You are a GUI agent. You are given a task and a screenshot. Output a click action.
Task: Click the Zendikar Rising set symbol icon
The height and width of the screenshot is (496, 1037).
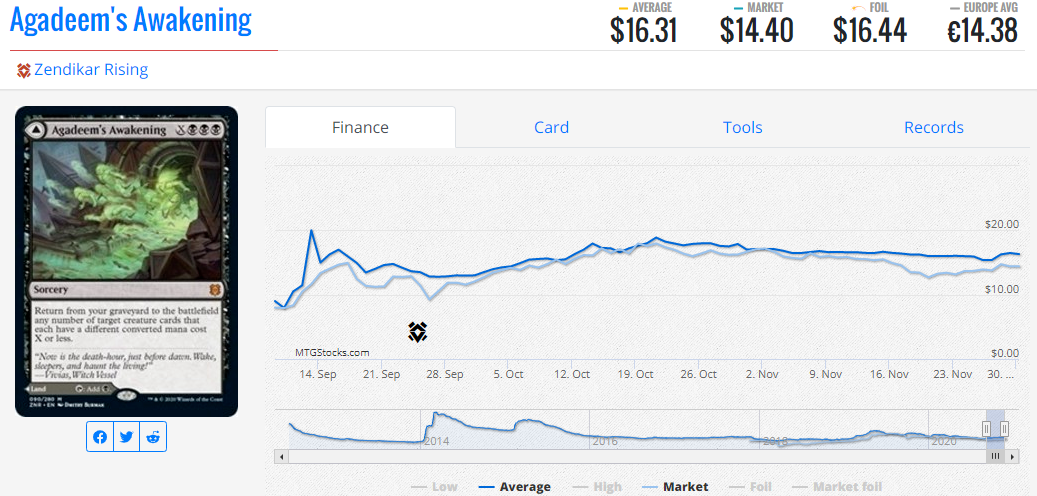click(24, 70)
